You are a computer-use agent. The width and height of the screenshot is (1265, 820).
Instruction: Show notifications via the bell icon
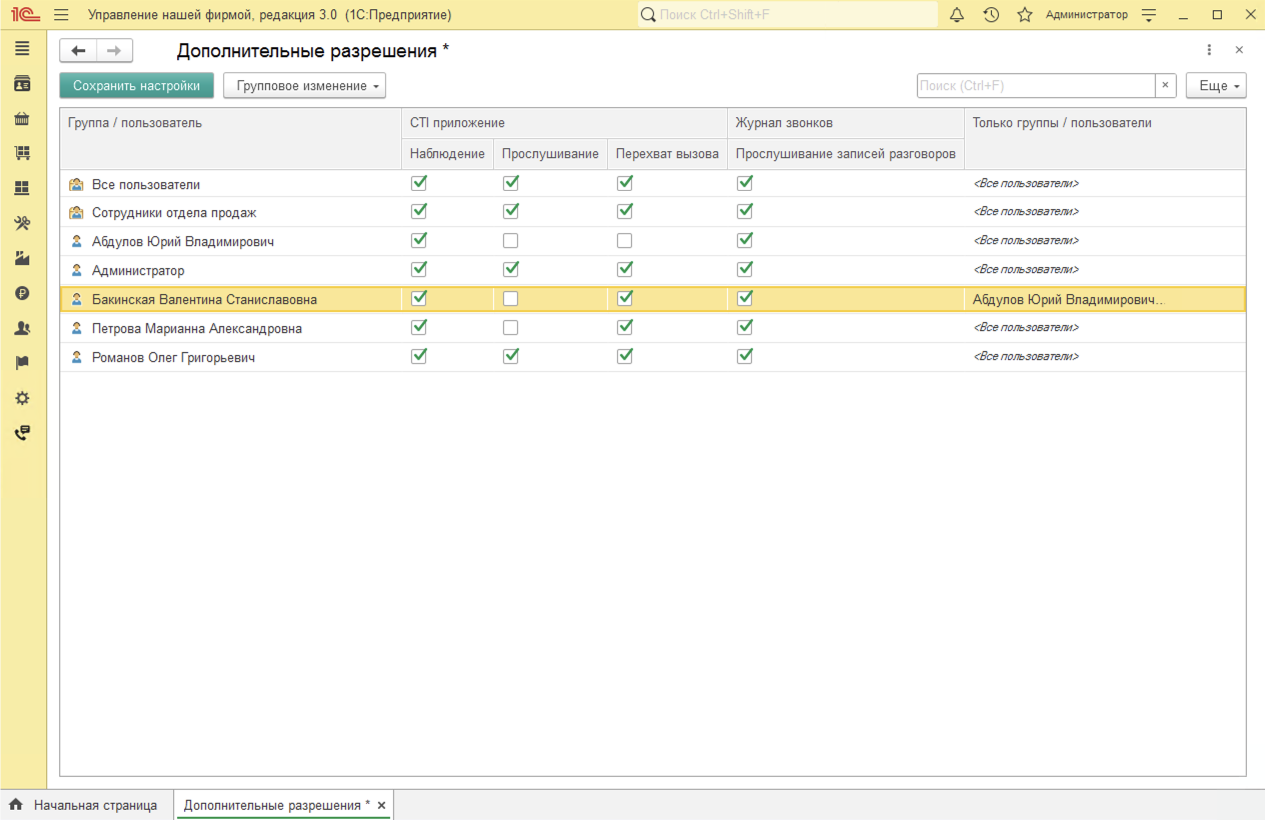point(957,15)
